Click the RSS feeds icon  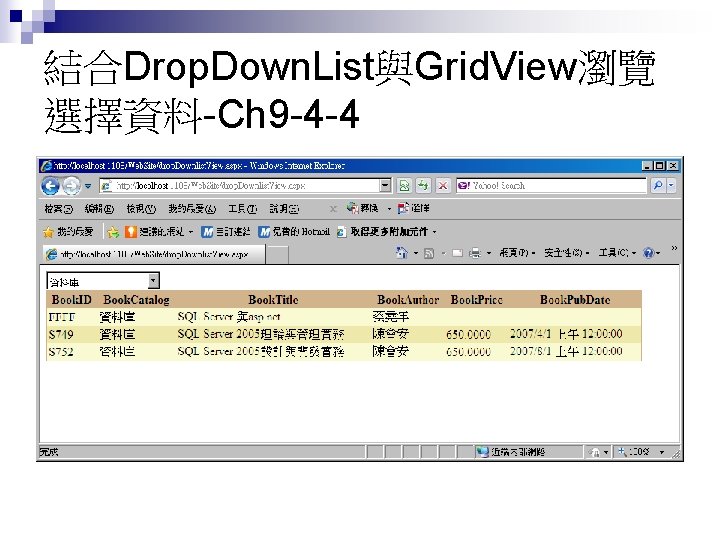point(428,253)
